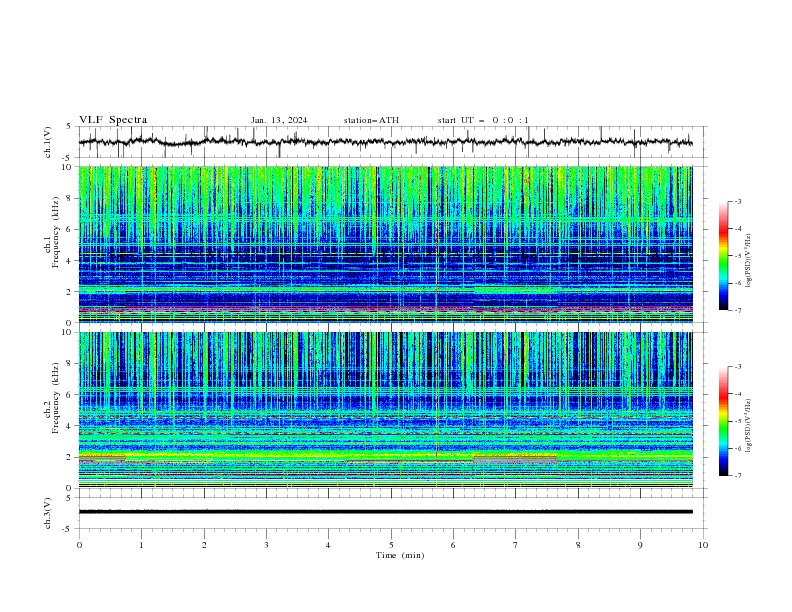Select the "start UT = 0 :0 :1" text
This screenshot has height=612, width=792.
point(483,120)
